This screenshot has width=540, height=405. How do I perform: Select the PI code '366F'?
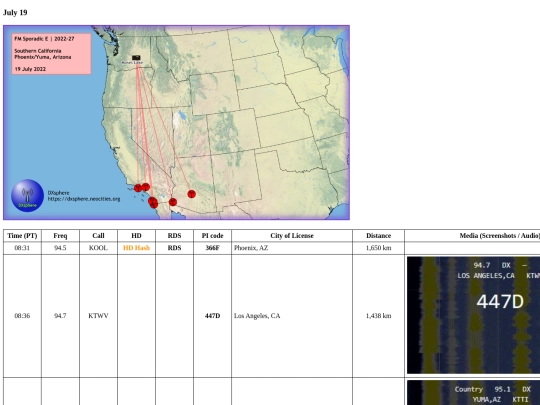click(212, 248)
